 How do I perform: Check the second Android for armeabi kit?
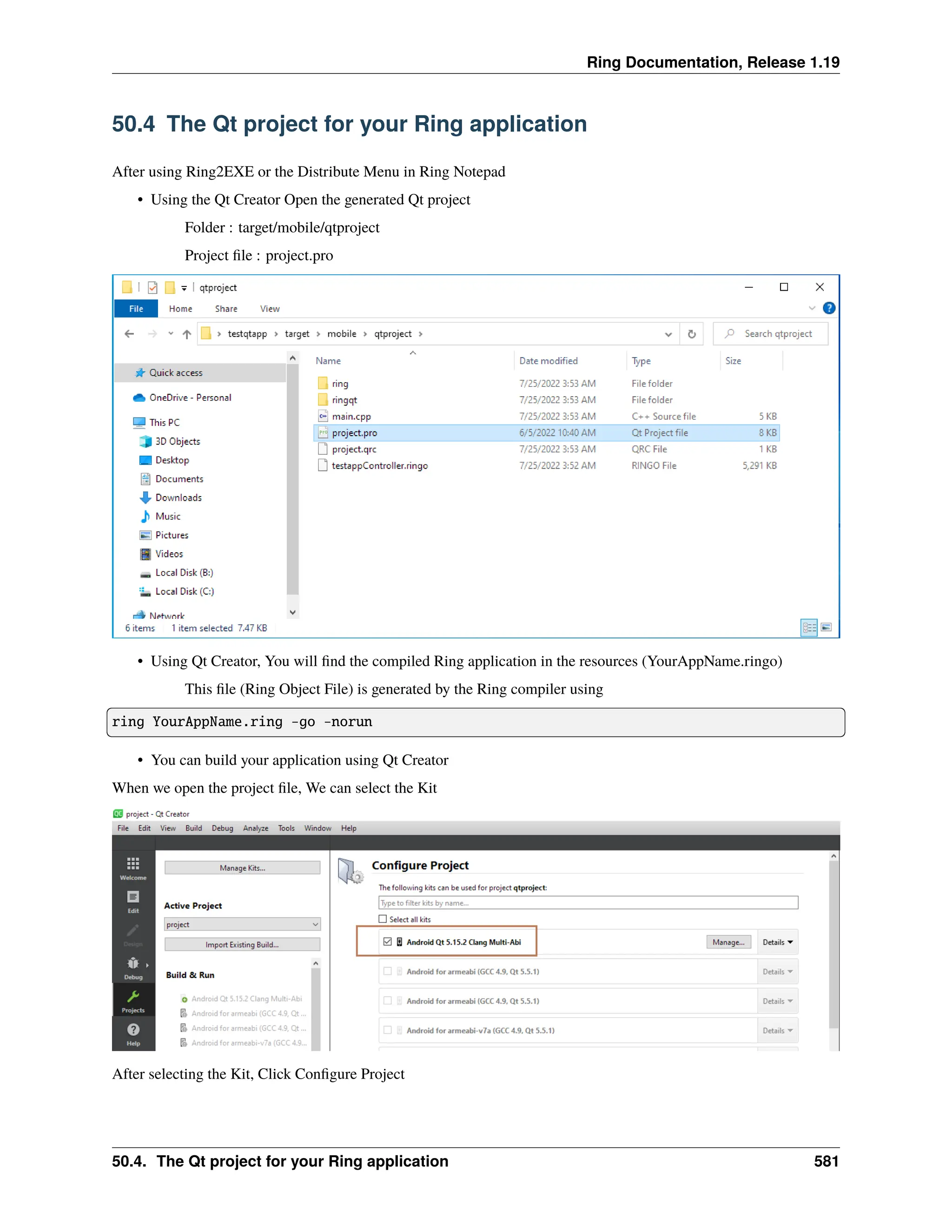[x=388, y=1000]
